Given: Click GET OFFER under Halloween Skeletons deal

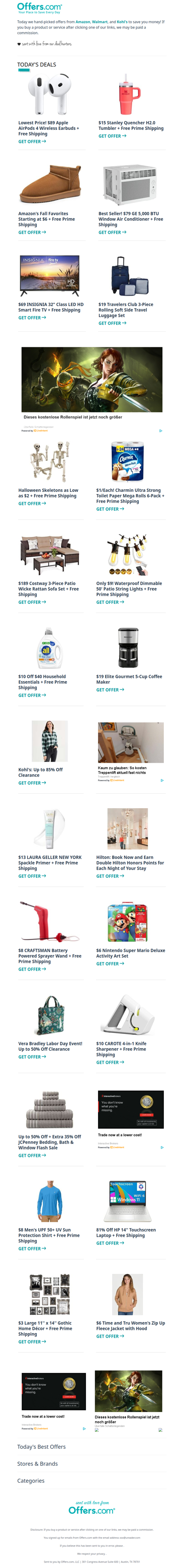Looking at the screenshot, I should 32,503.
